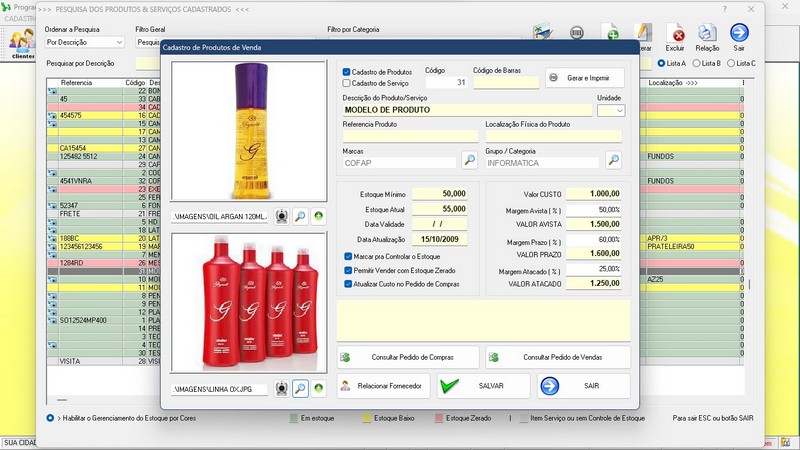Click the argan oil bottle product image

[x=249, y=131]
